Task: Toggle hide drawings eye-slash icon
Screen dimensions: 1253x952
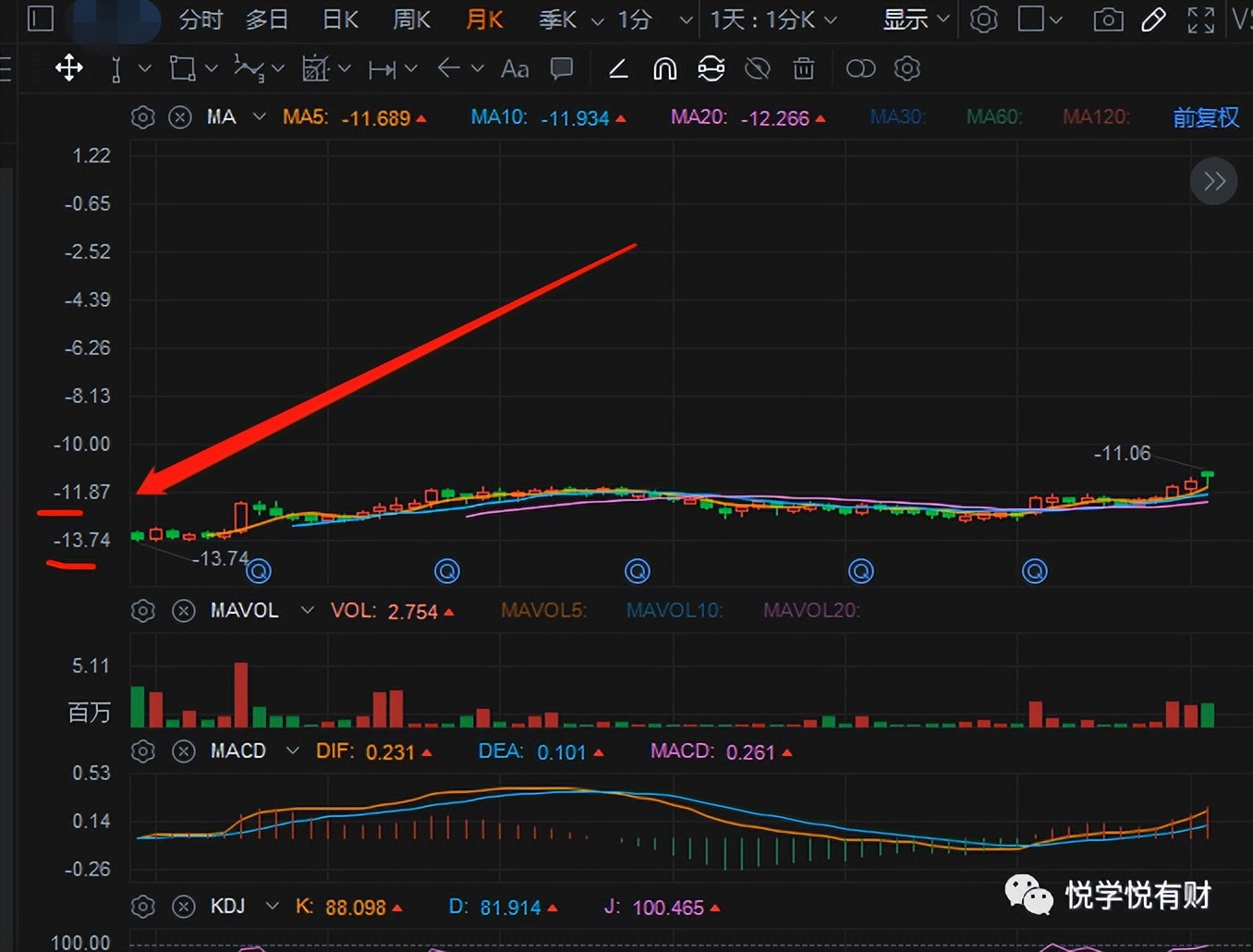Action: pos(758,69)
